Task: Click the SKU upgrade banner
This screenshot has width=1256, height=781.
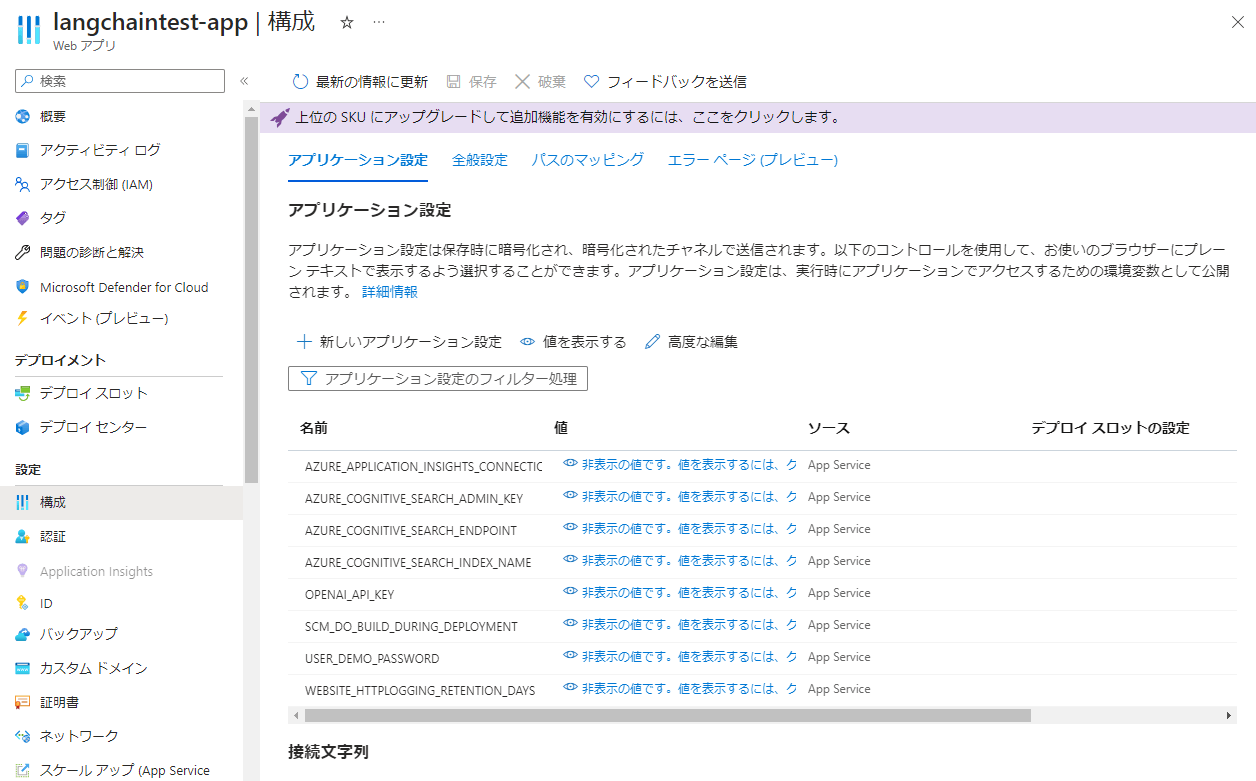Action: 757,117
